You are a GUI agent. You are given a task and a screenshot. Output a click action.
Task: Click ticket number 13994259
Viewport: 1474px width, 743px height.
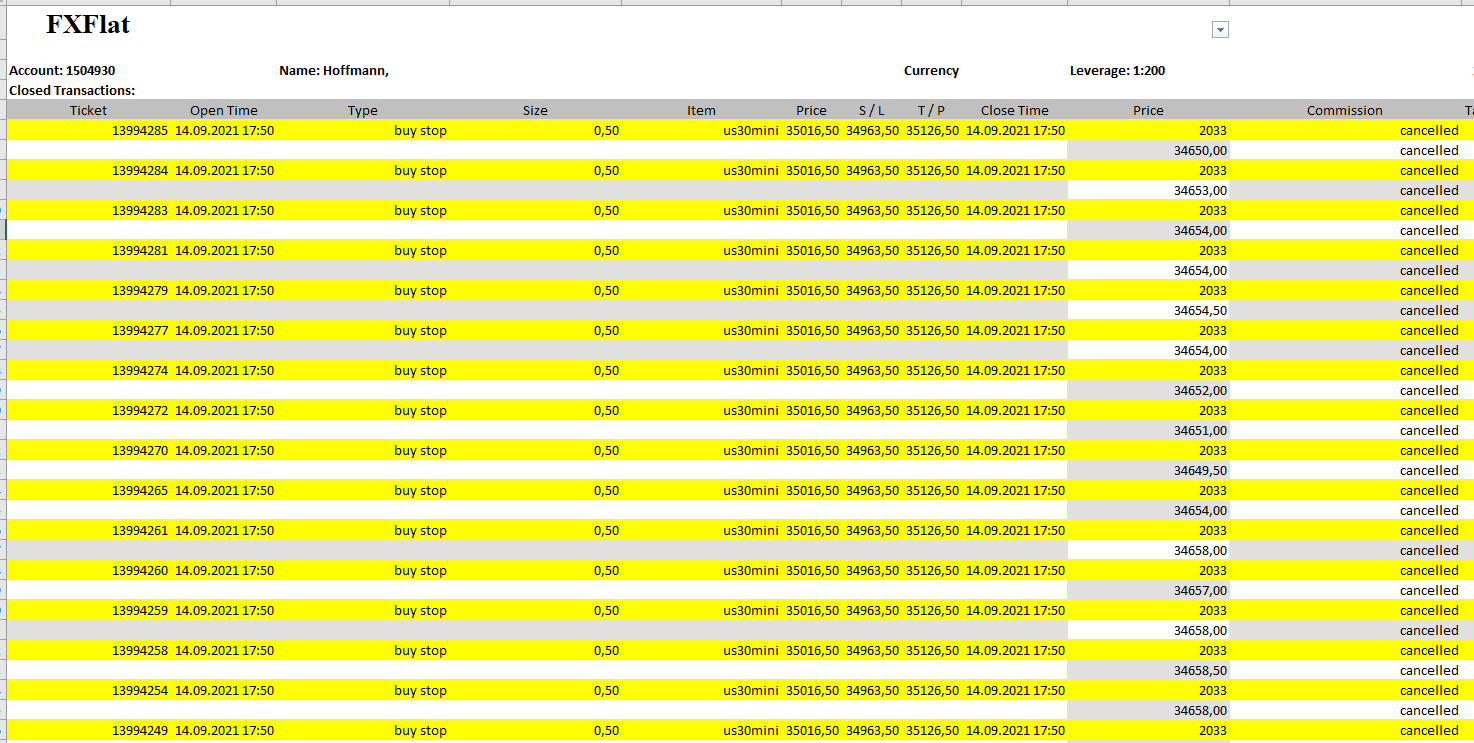click(x=140, y=611)
